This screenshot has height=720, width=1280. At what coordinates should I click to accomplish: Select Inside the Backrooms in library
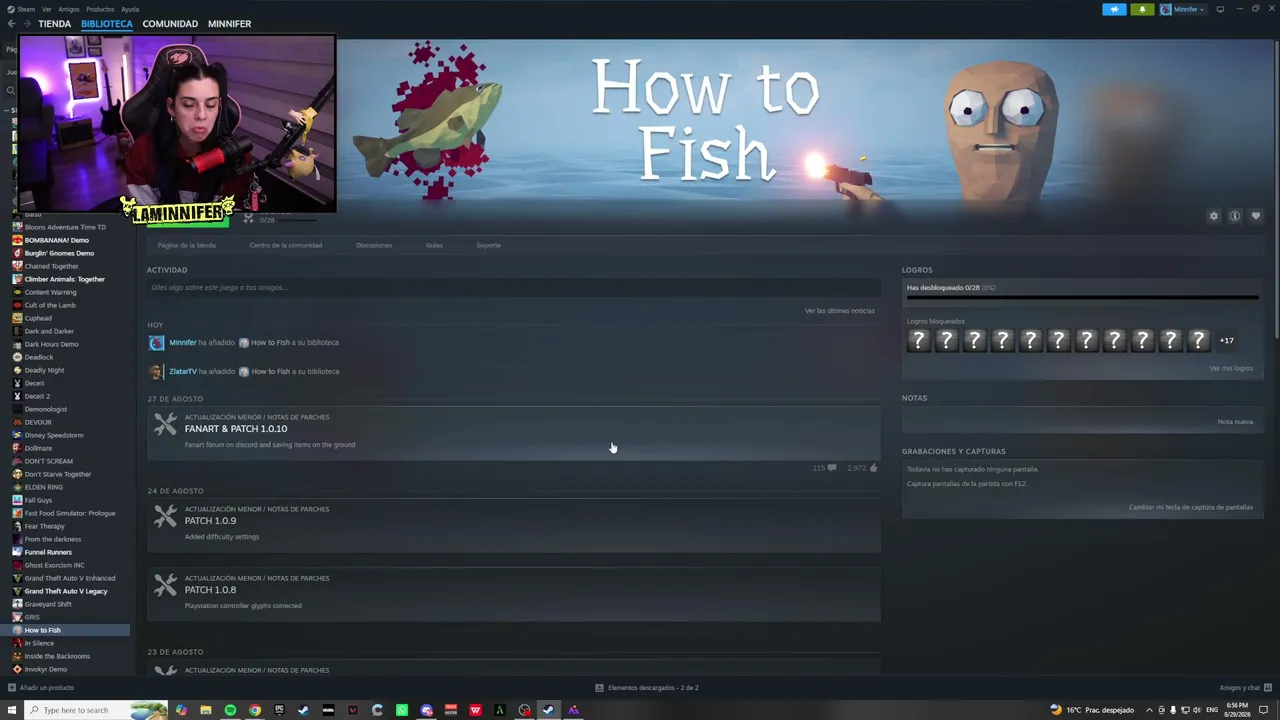(x=57, y=656)
